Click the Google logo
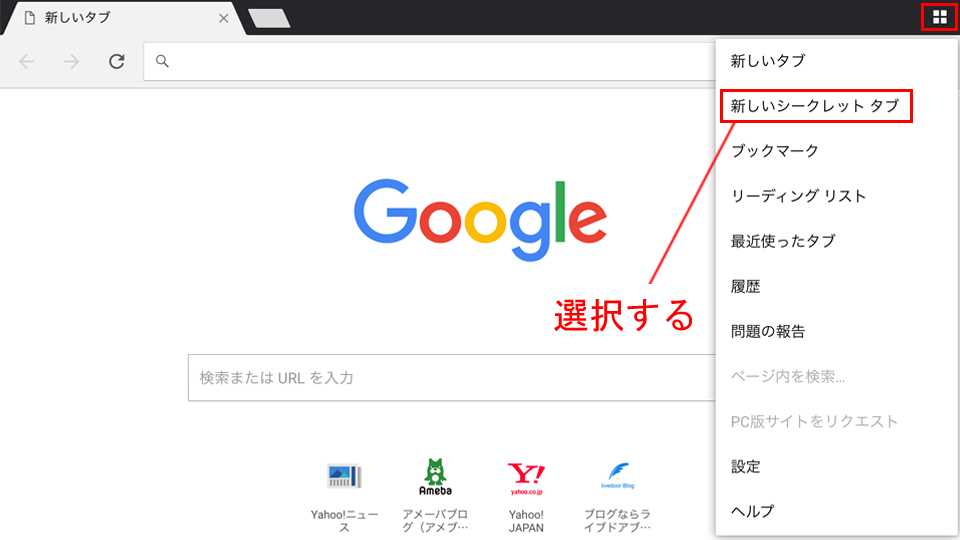This screenshot has width=960, height=540. [480, 219]
